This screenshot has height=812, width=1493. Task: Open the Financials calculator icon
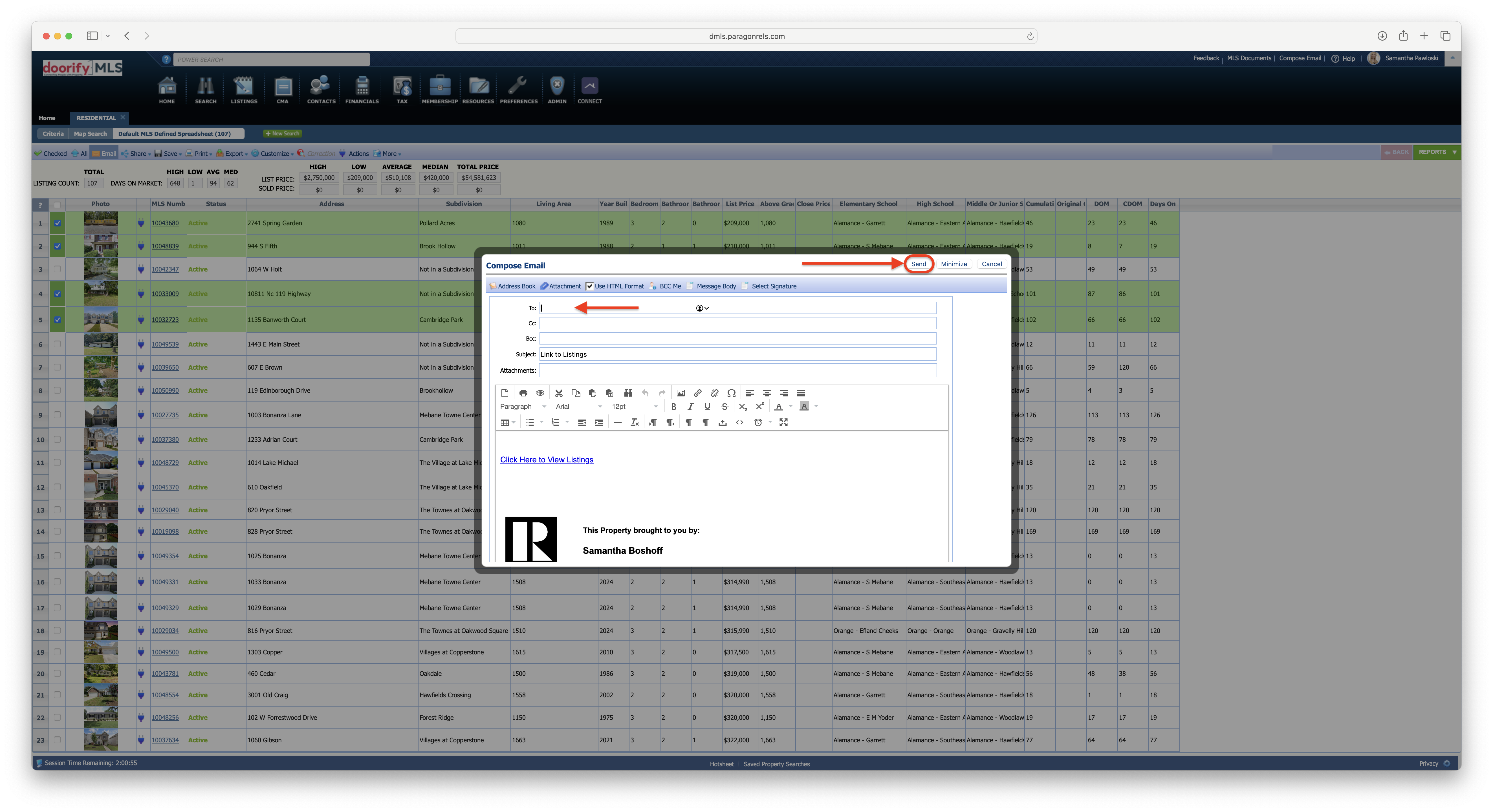click(x=362, y=90)
